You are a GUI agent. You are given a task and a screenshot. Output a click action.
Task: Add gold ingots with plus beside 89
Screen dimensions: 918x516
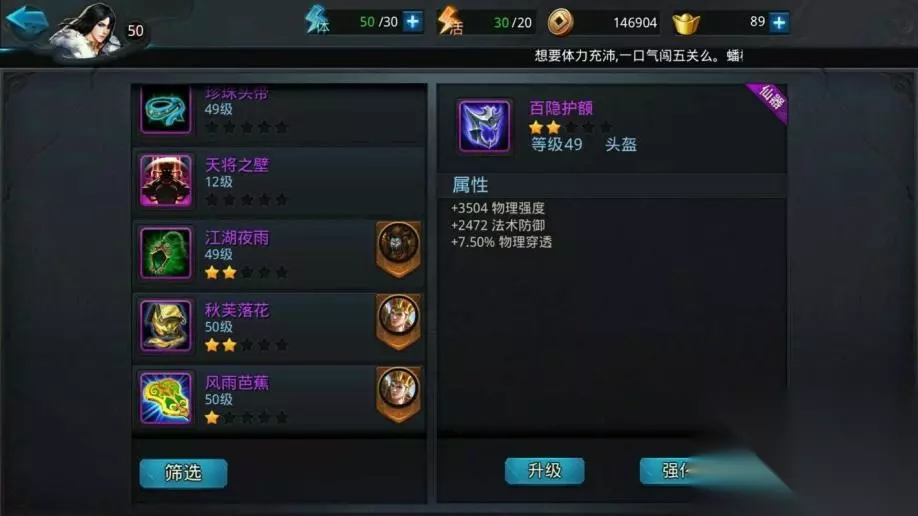pos(779,22)
